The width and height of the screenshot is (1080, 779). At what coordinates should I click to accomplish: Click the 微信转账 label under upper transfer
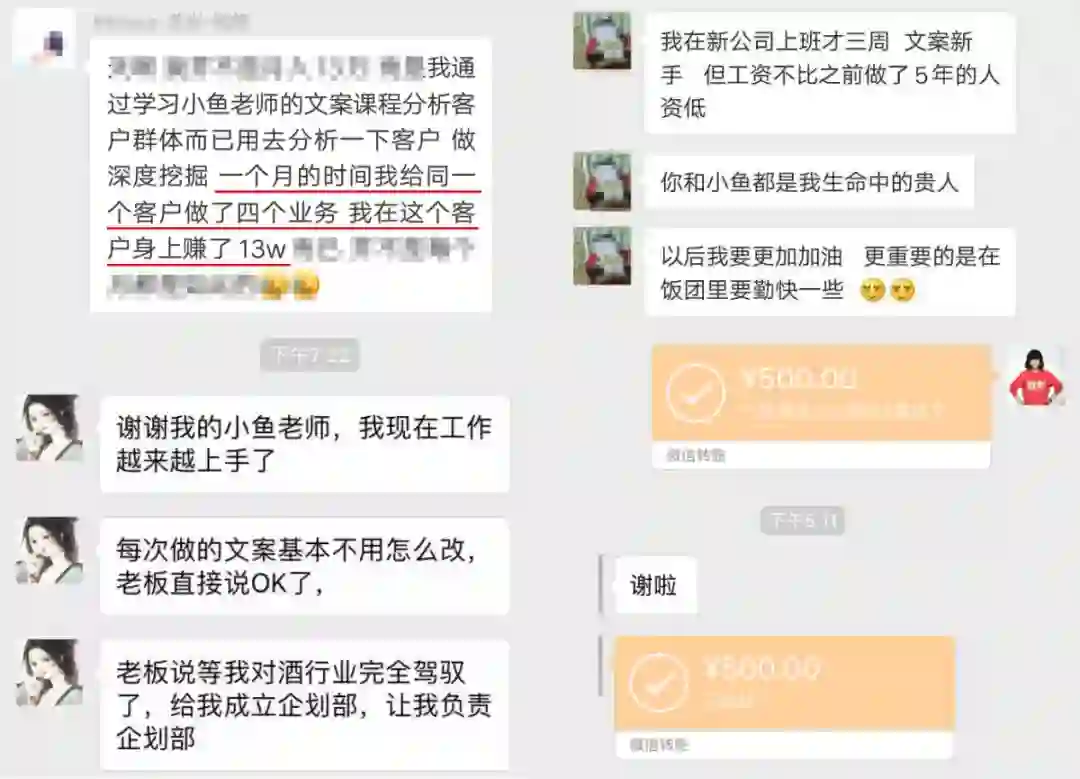point(696,455)
